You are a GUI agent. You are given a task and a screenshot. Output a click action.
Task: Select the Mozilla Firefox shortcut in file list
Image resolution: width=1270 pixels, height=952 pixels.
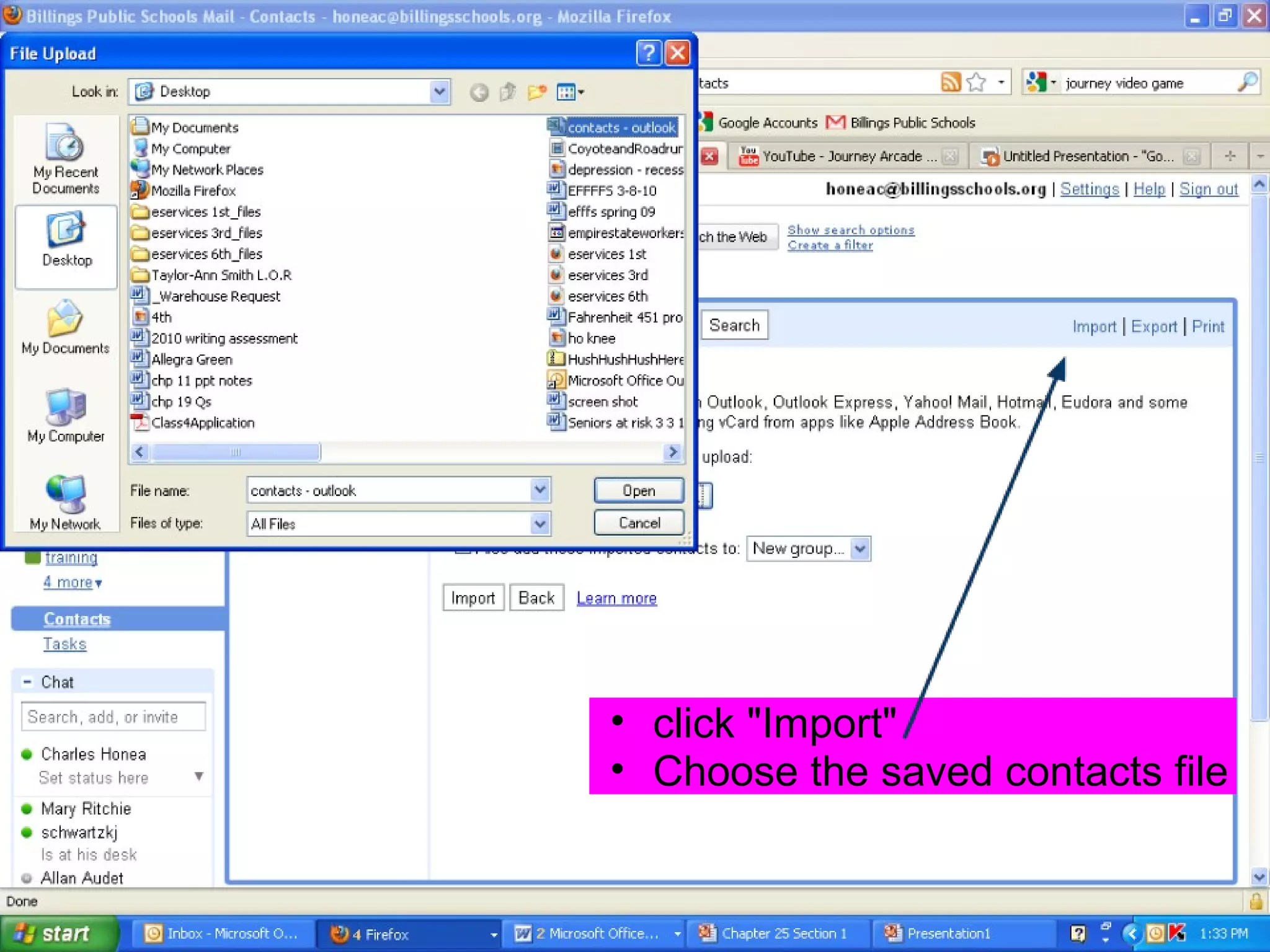[x=184, y=191]
